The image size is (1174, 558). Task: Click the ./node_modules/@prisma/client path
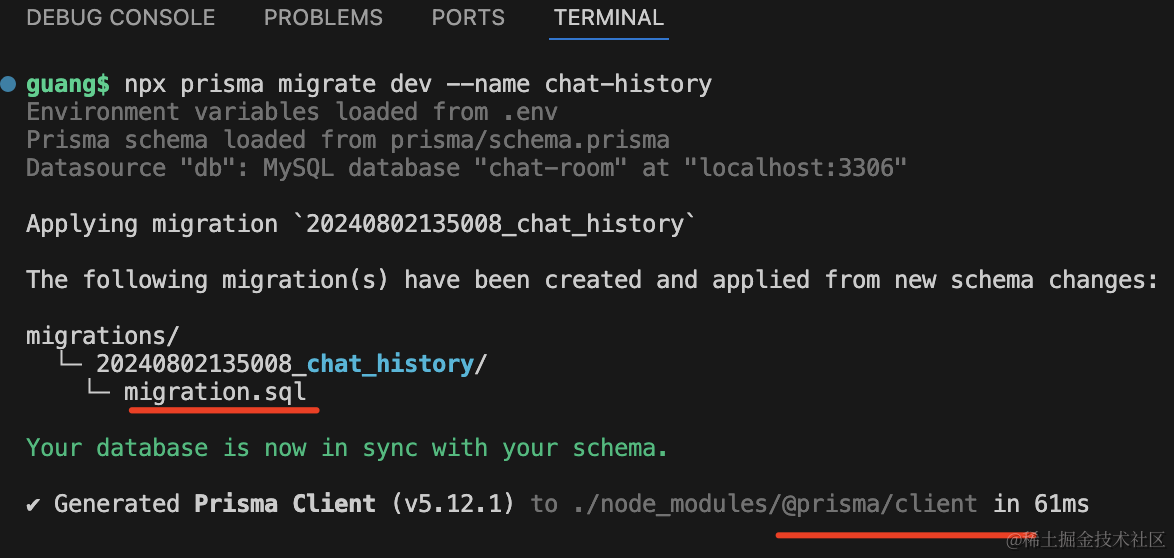(x=775, y=504)
